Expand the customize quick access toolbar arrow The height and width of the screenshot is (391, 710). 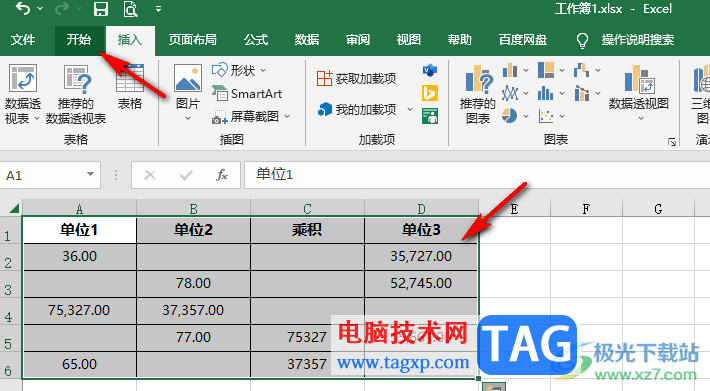click(x=158, y=9)
